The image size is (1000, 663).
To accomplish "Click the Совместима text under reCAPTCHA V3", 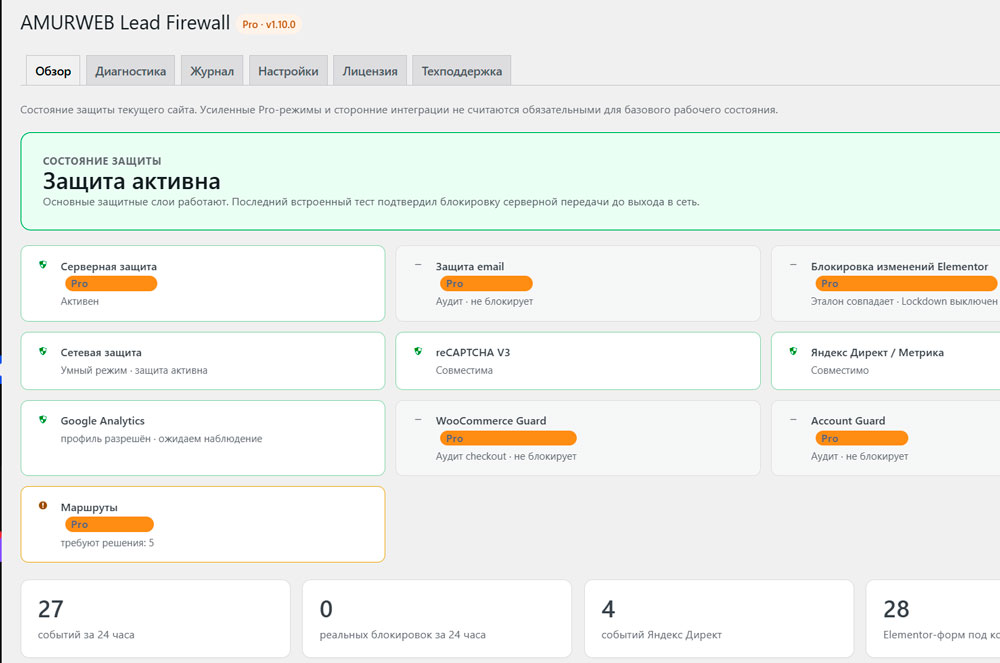I will click(464, 370).
